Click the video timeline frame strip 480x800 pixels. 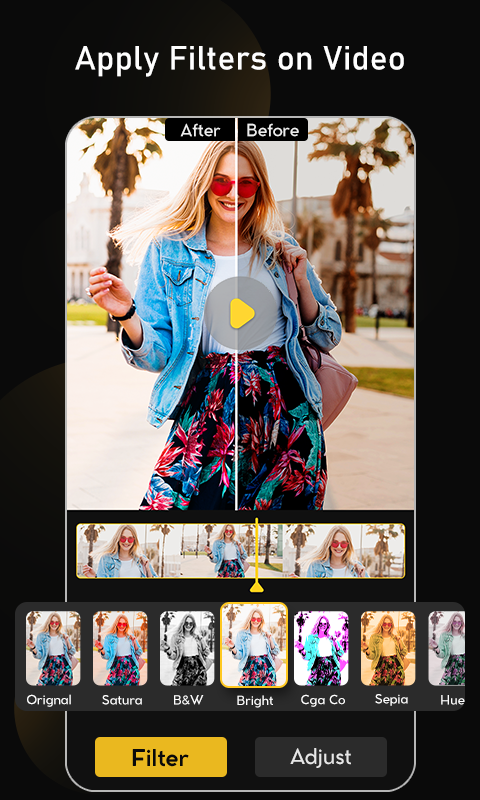tap(241, 551)
